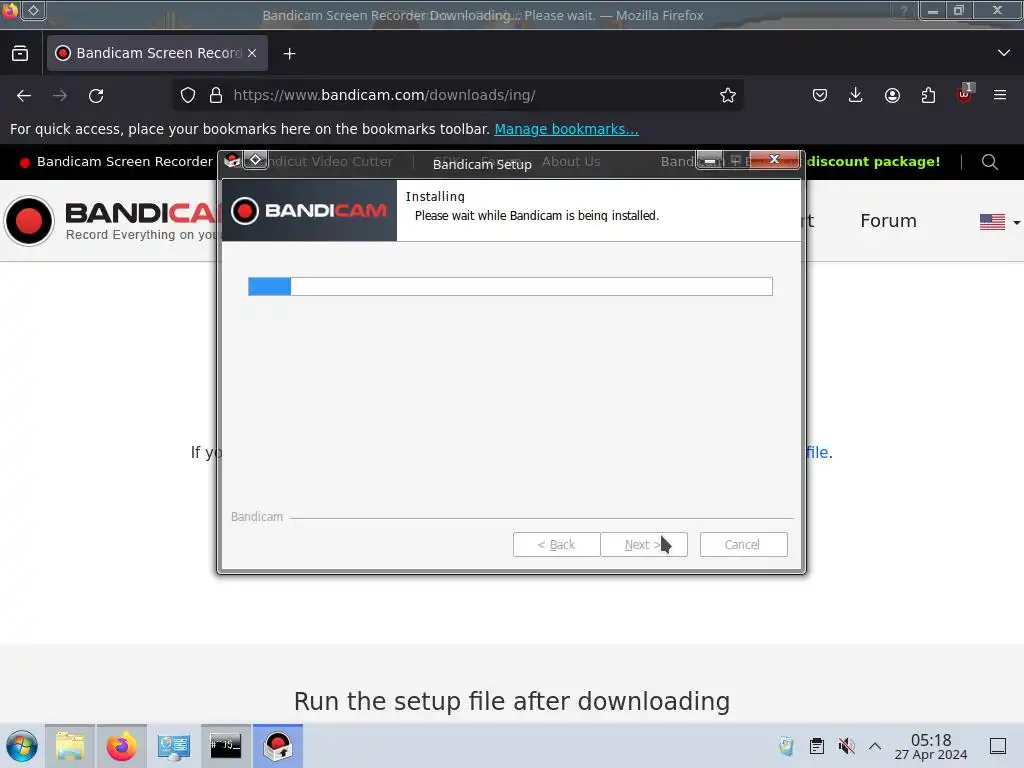
Task: Click the clipboard tray icon
Action: click(x=816, y=746)
